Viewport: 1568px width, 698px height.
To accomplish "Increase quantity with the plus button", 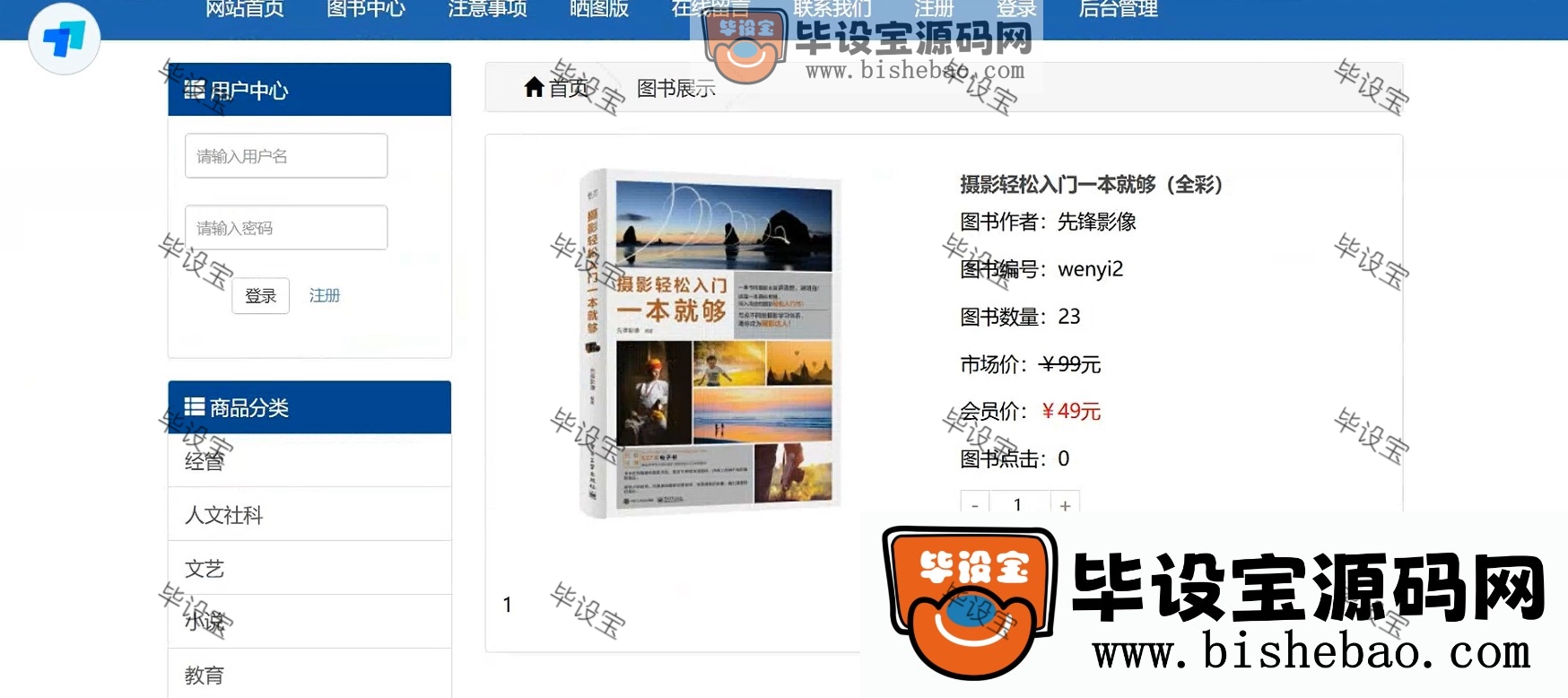I will [x=1065, y=504].
